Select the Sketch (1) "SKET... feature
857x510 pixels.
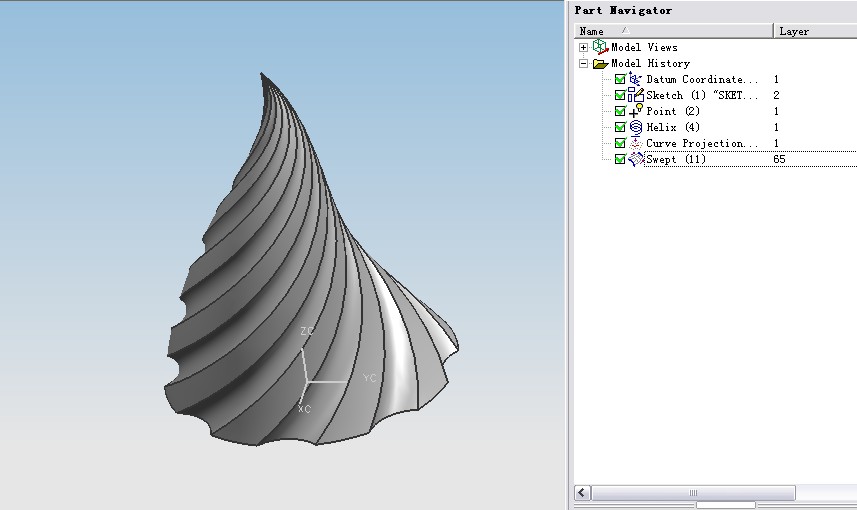coord(702,95)
